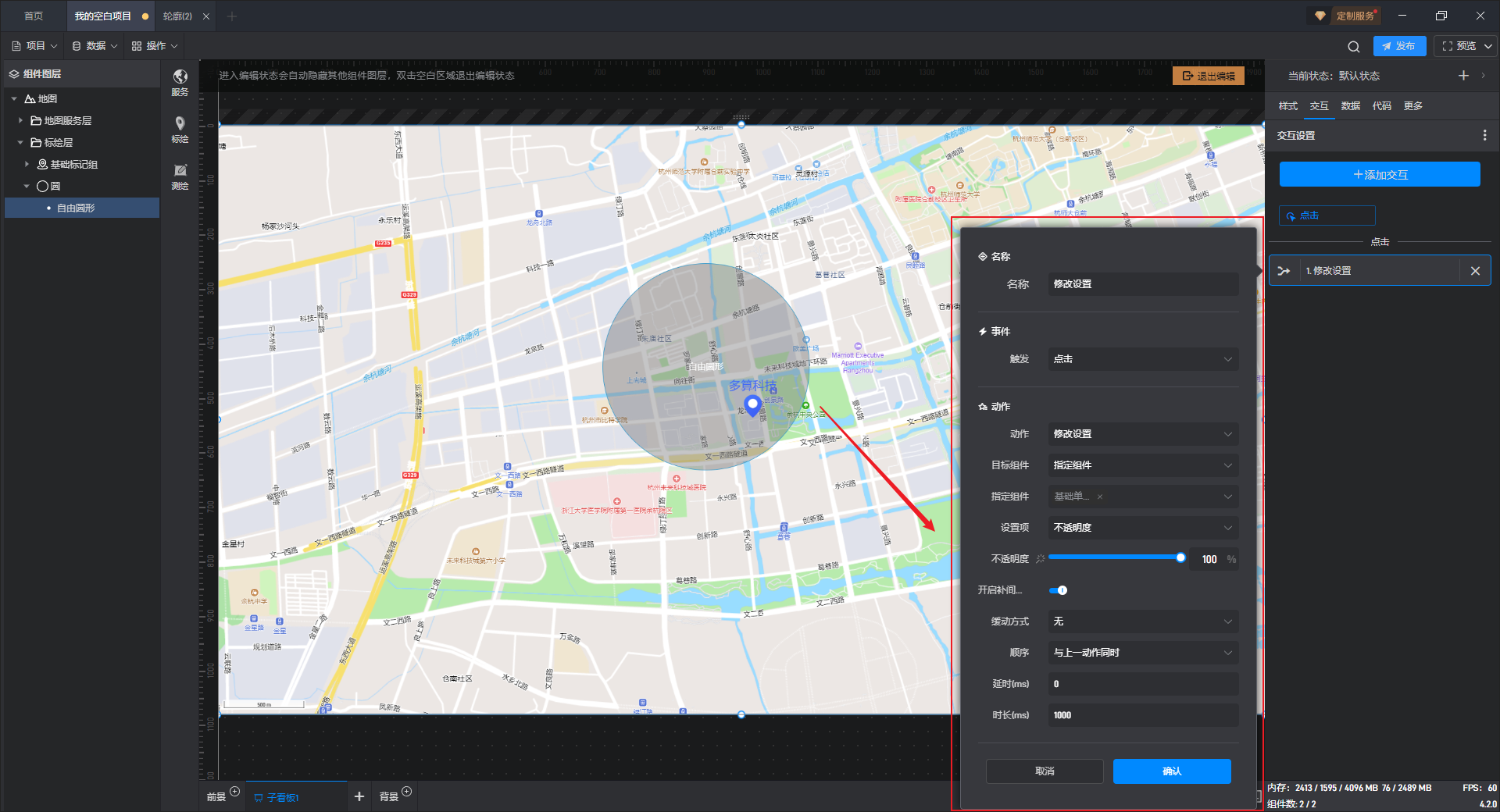Click the 不透明度 slider handle
This screenshot has width=1500, height=812.
click(1180, 557)
